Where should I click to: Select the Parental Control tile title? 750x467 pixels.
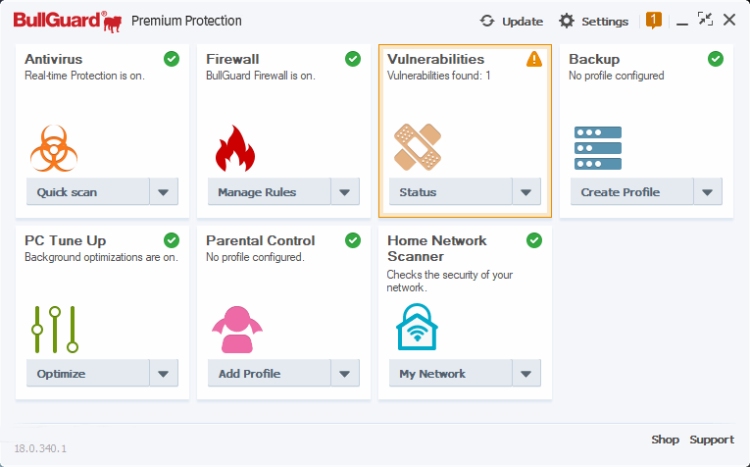pos(260,240)
